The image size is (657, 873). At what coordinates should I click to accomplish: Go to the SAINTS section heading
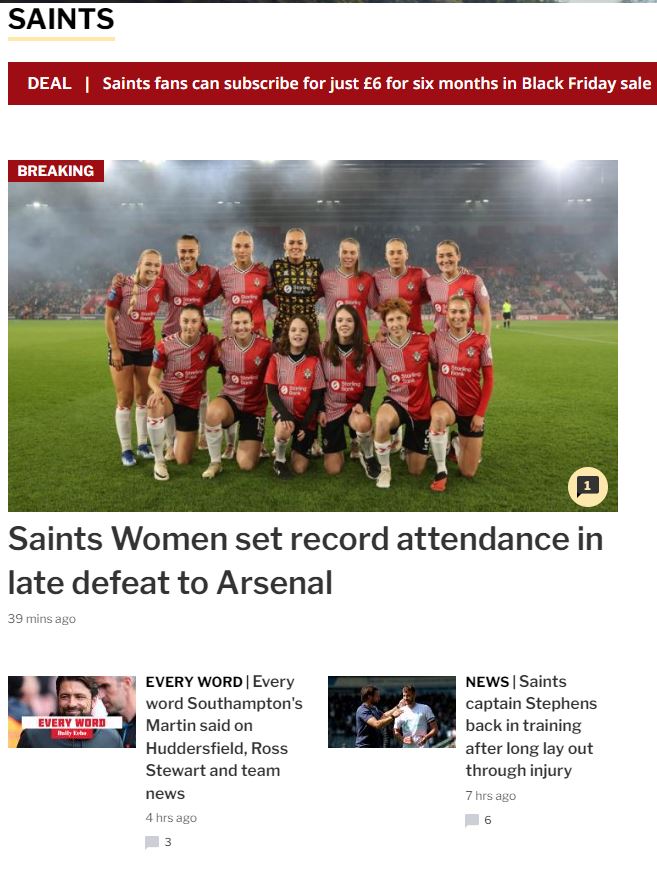(61, 19)
